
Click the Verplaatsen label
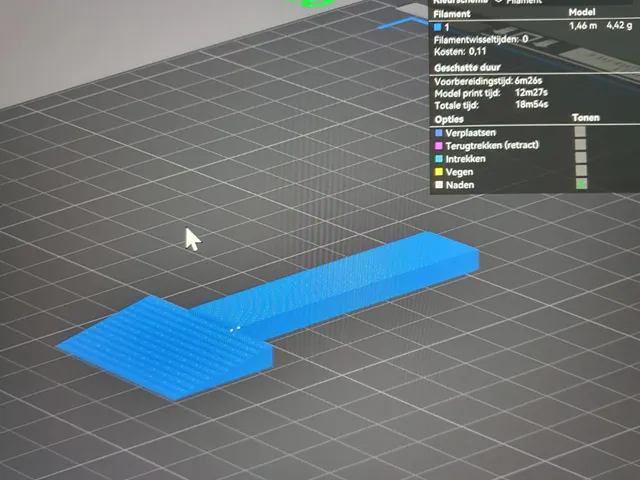tap(471, 133)
